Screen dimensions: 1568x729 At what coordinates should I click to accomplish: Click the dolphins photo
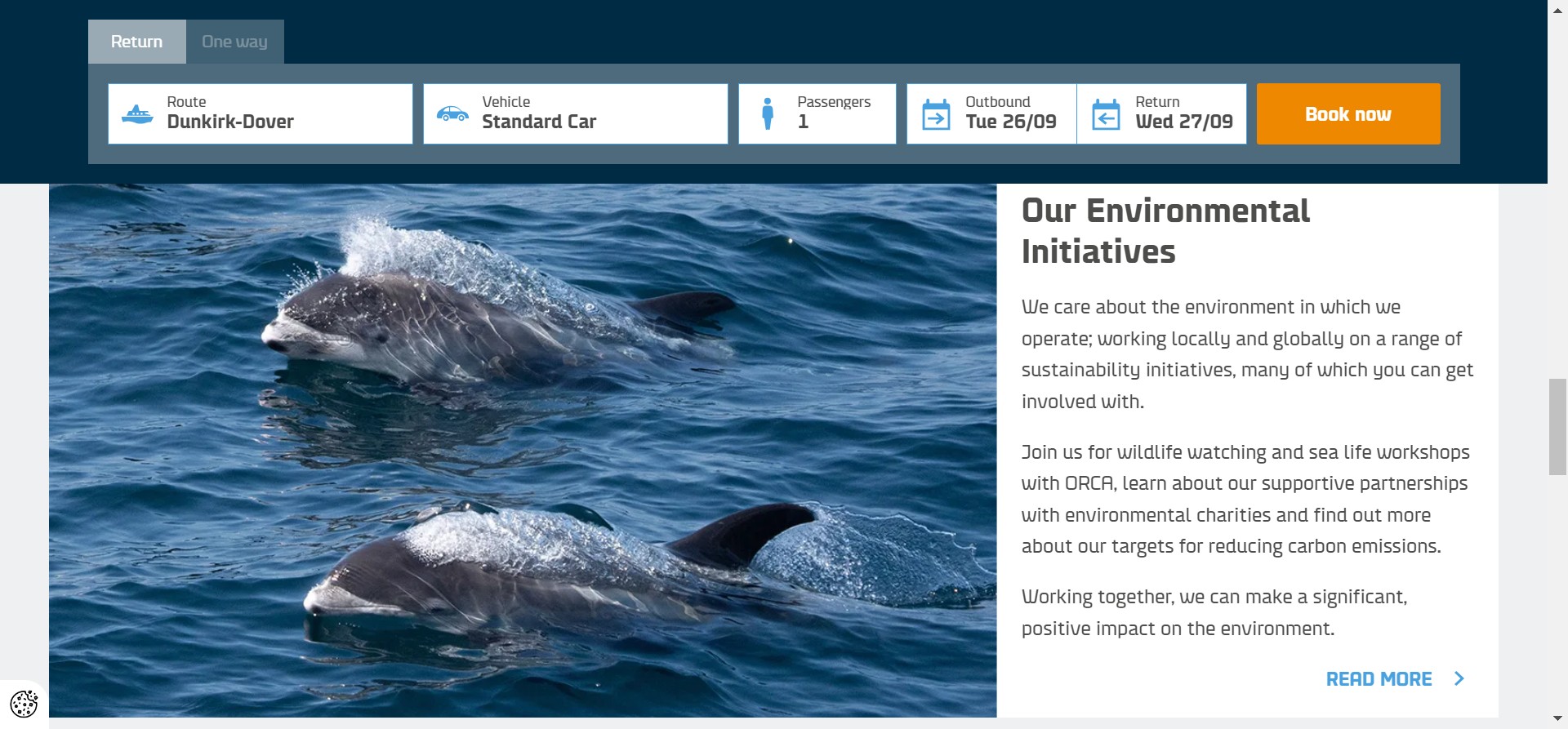(x=523, y=449)
